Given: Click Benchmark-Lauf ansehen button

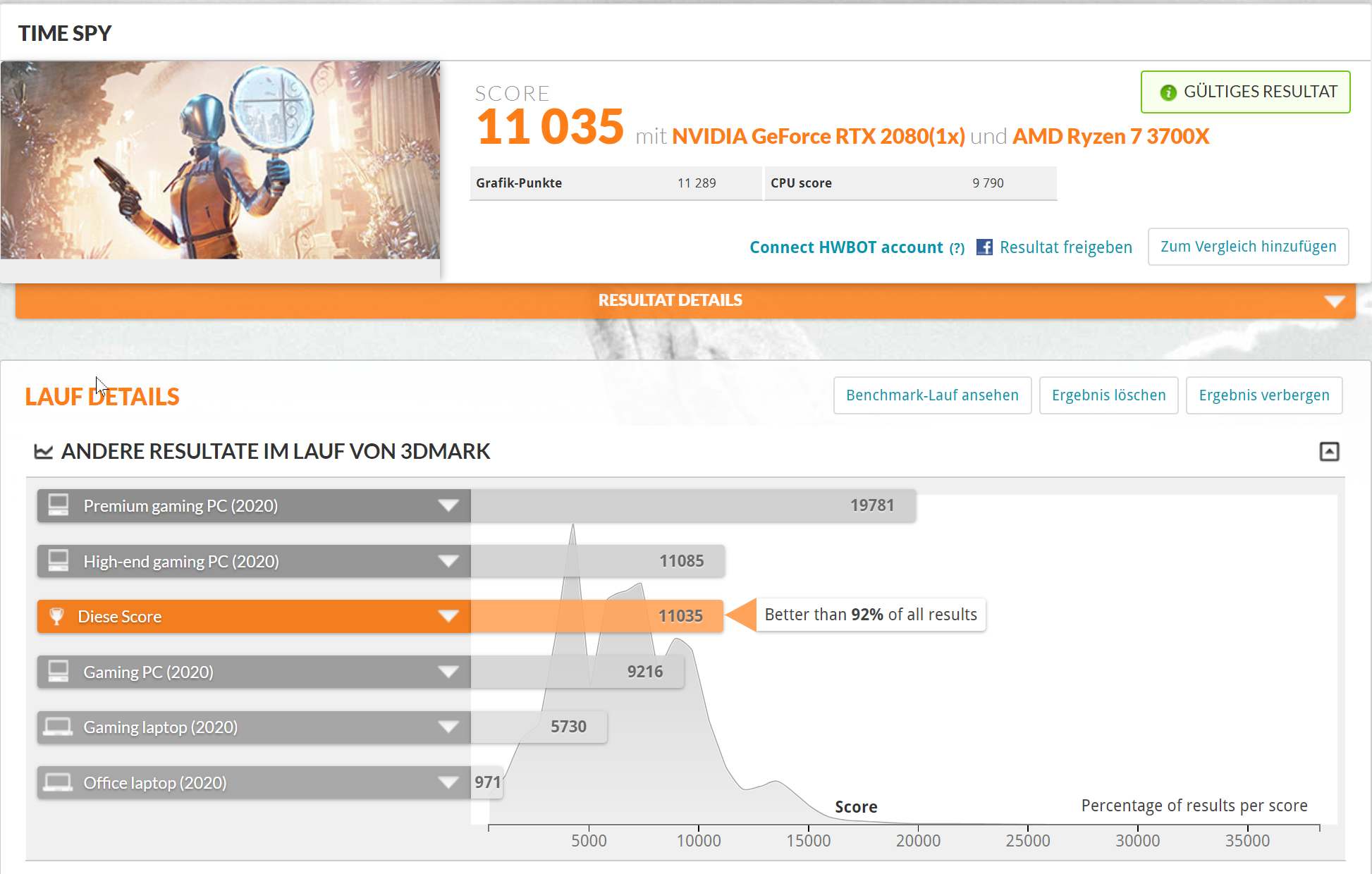Looking at the screenshot, I should [932, 395].
